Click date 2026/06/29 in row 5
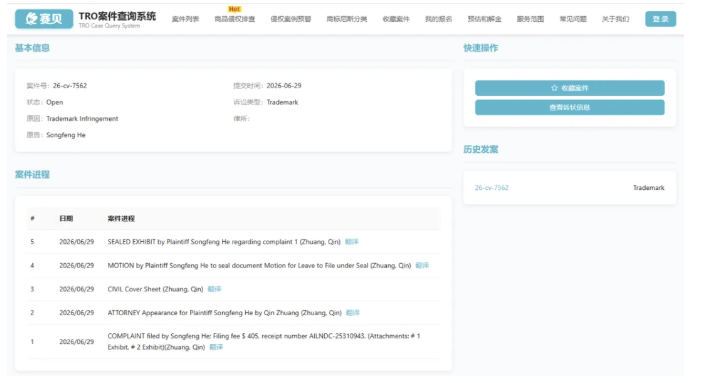702x383 pixels. [77, 242]
